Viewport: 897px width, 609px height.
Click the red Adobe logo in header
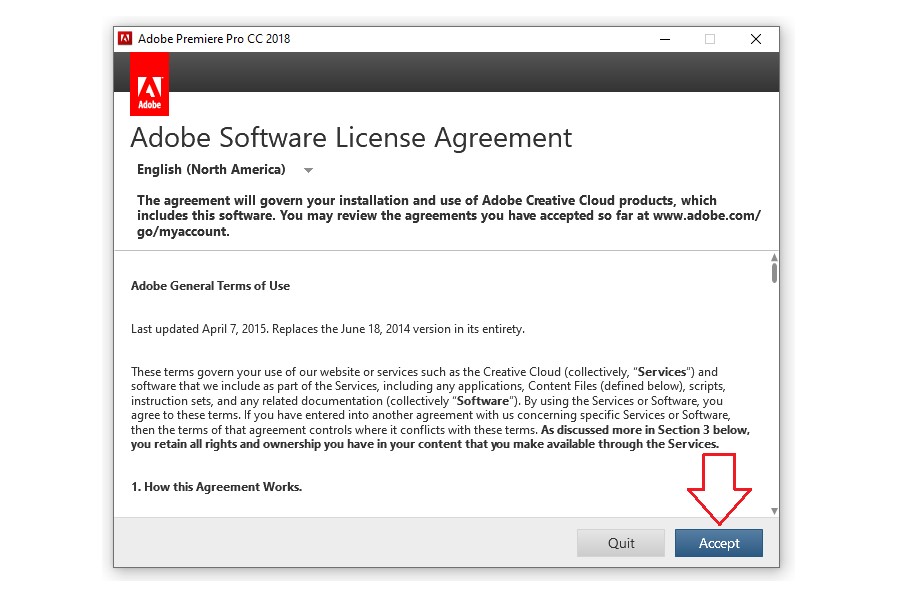pos(149,84)
